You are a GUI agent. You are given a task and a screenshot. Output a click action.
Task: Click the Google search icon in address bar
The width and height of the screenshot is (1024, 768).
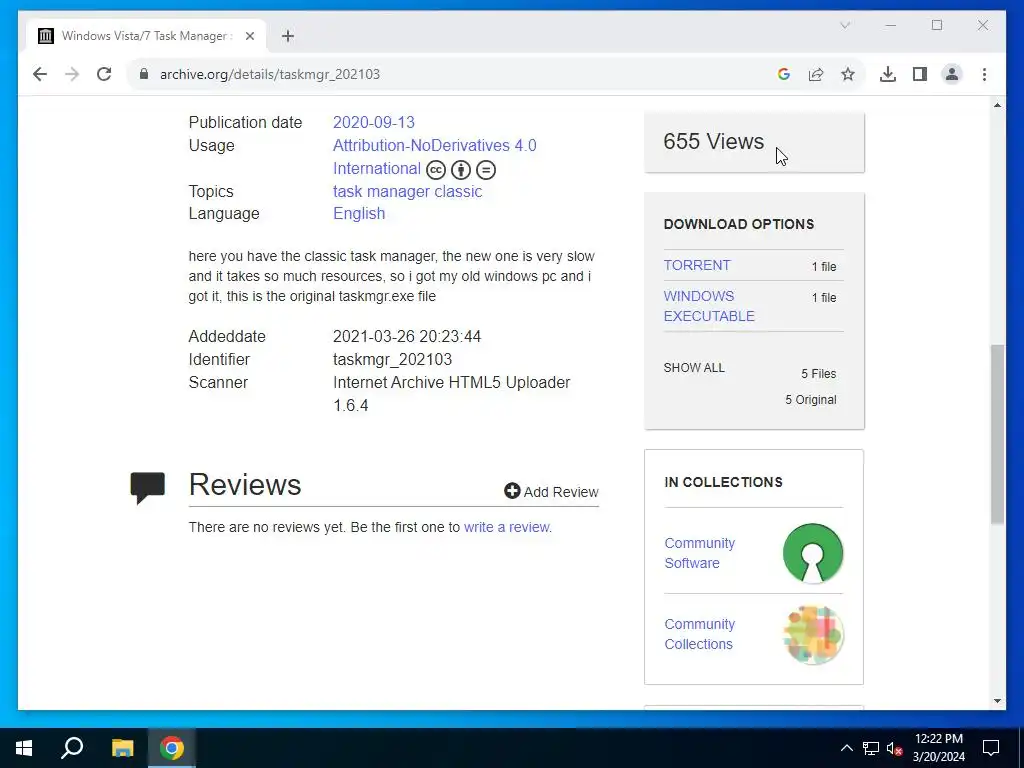point(784,74)
